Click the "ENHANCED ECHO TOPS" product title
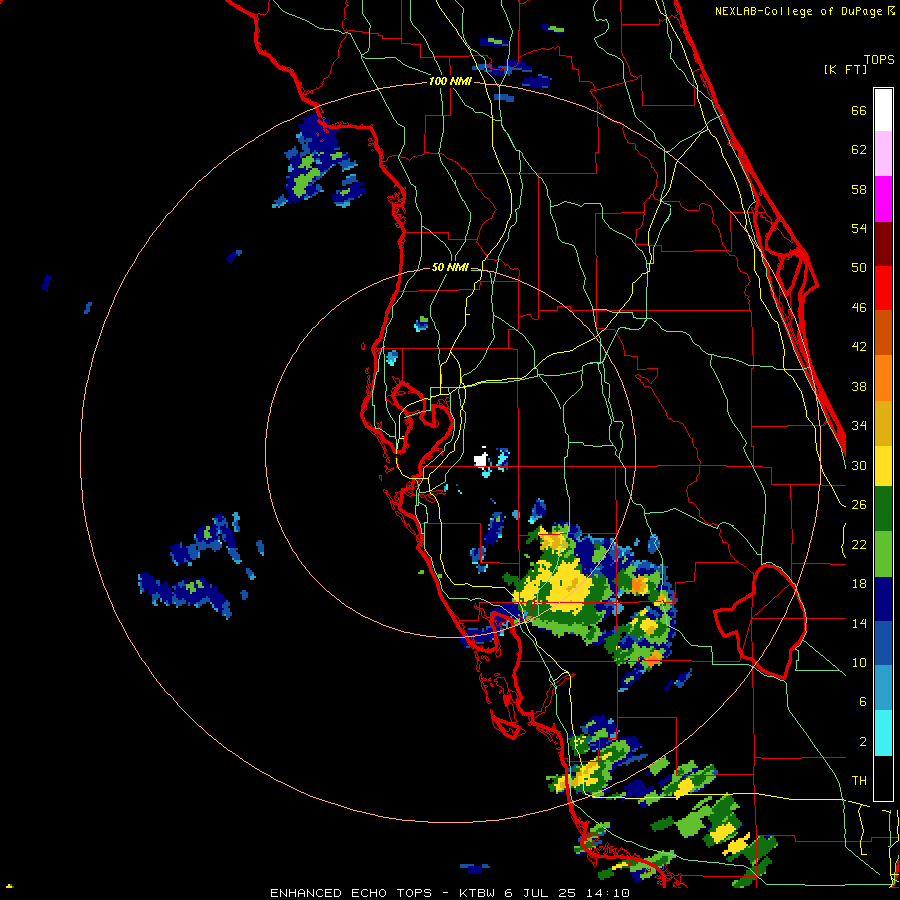Screen dimensions: 900x900 [x=351, y=893]
